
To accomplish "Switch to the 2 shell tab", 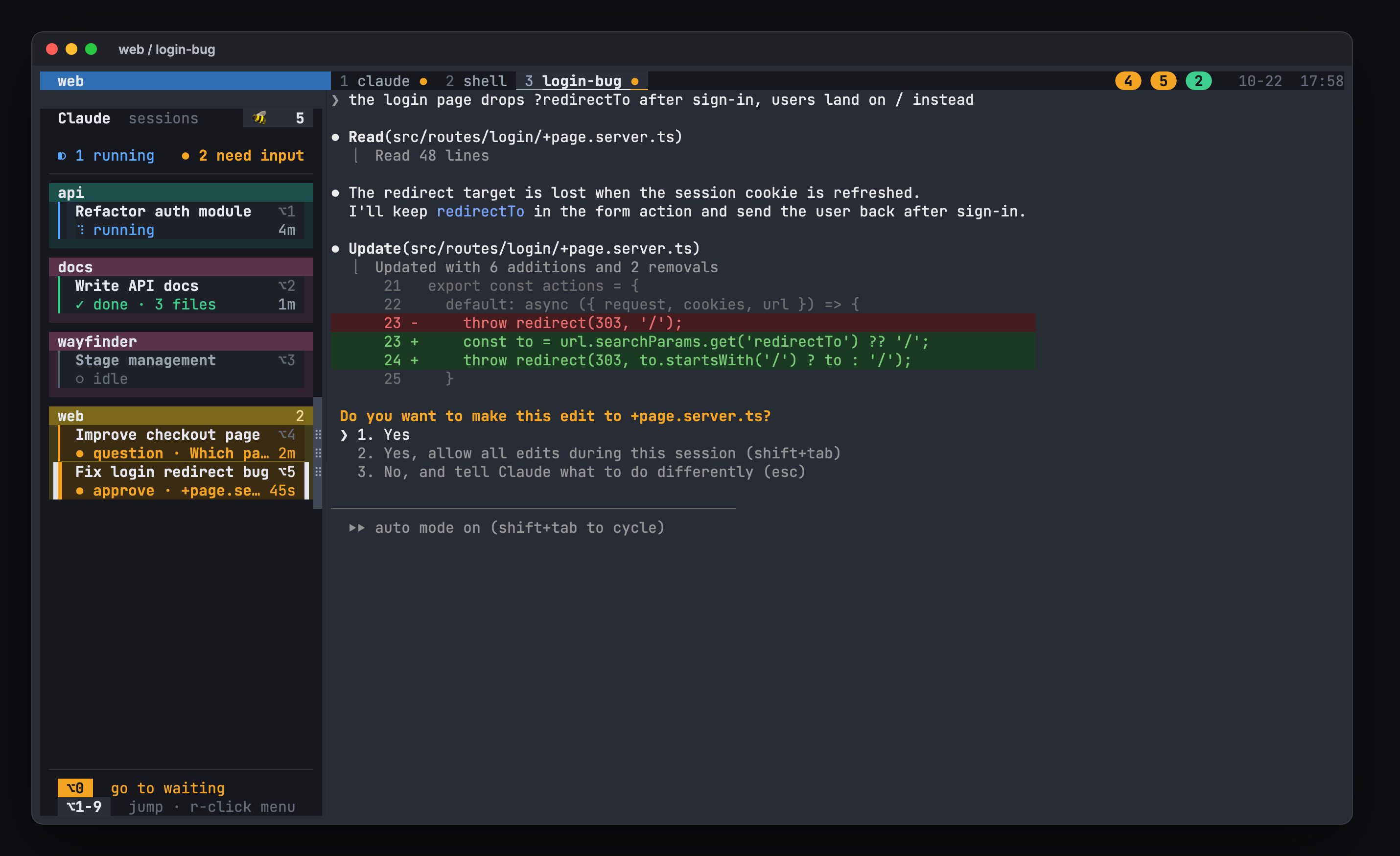I will click(x=476, y=81).
